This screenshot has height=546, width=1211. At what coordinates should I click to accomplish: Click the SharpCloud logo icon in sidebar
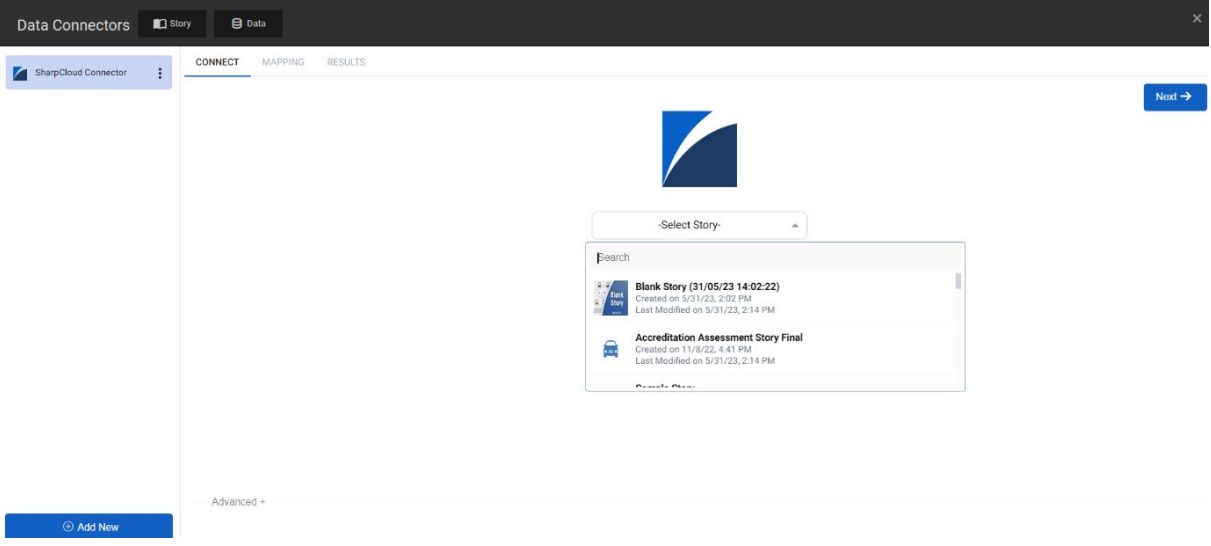(x=20, y=73)
